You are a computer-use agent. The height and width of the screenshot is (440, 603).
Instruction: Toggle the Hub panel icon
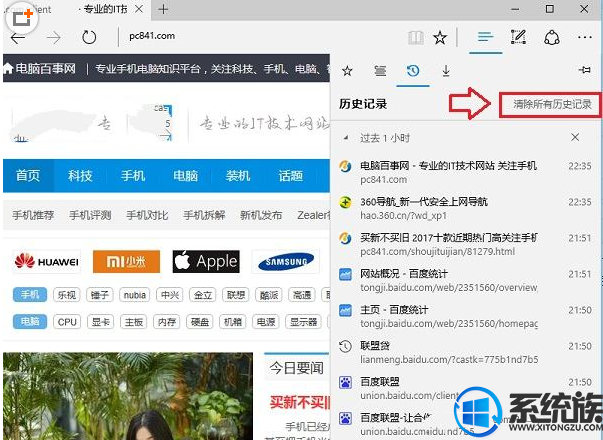(x=485, y=37)
